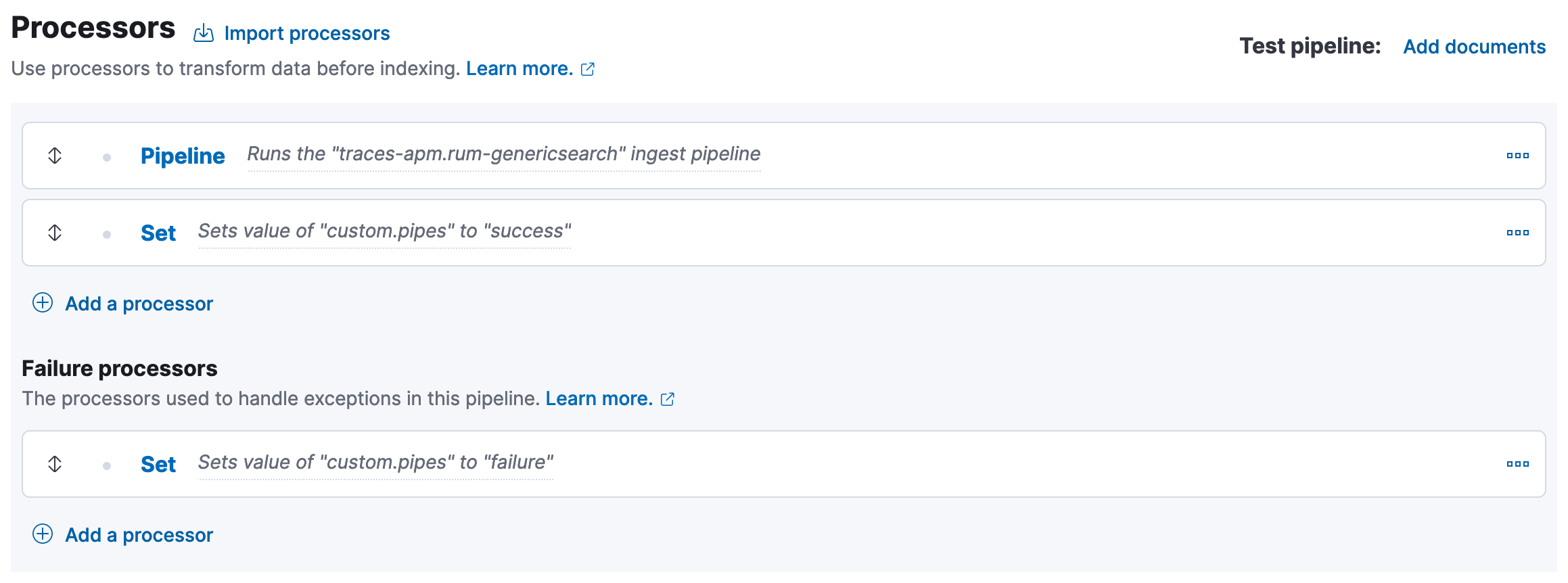Edit the Pipeline processor description text
The height and width of the screenshot is (583, 1568).
tap(503, 154)
